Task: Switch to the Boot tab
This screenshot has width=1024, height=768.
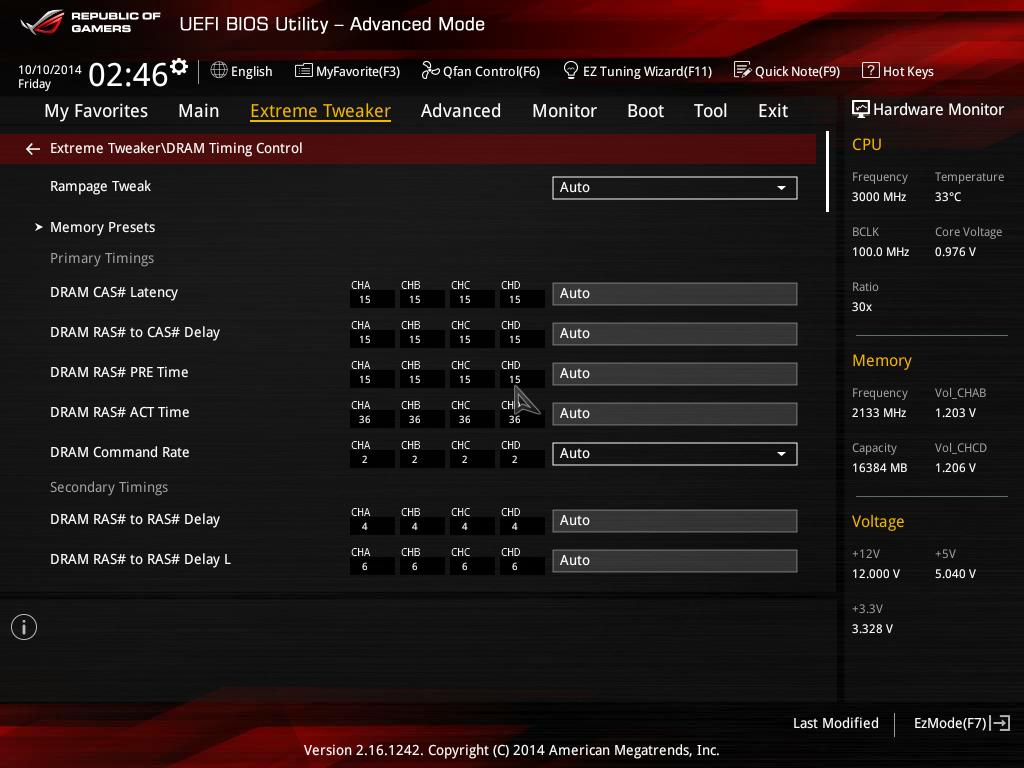Action: 645,111
